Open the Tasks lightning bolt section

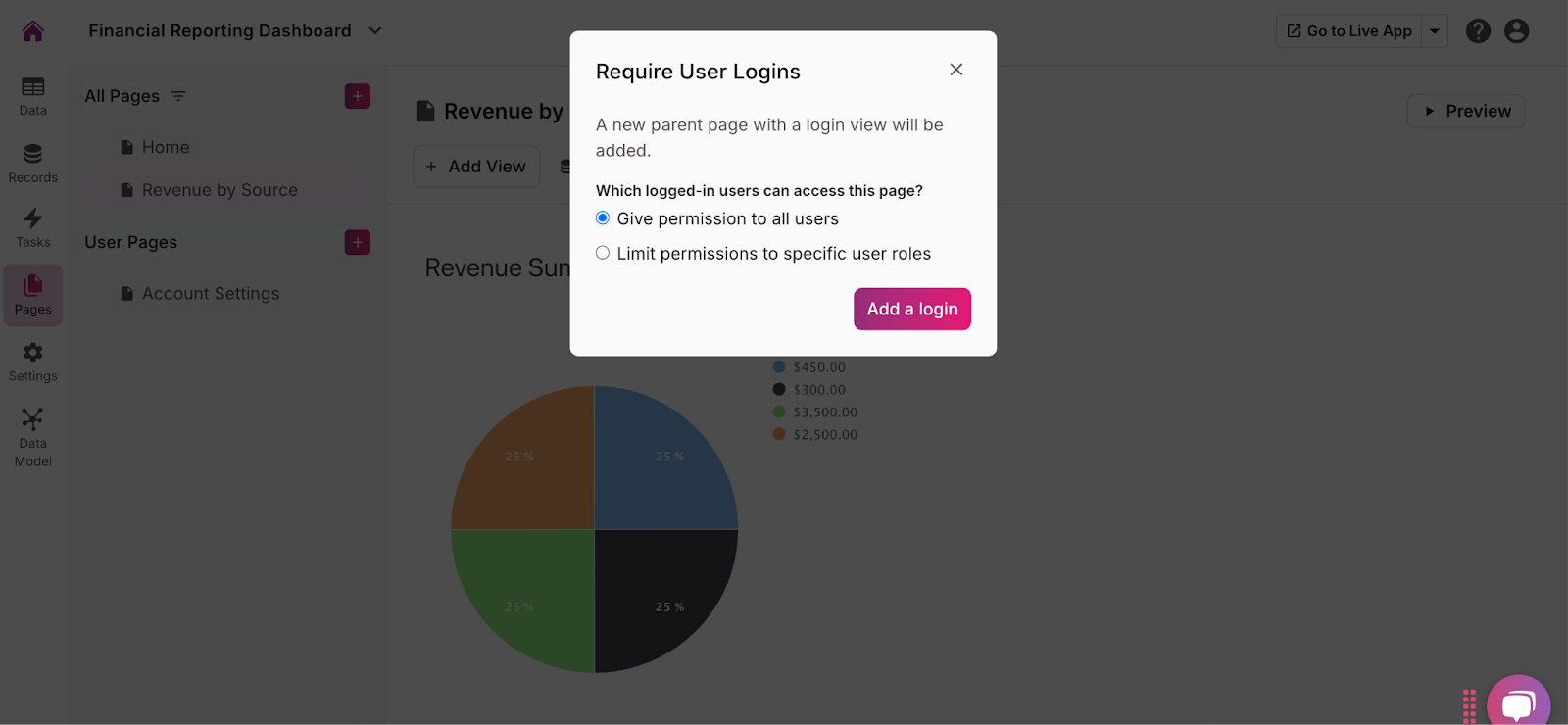[33, 227]
